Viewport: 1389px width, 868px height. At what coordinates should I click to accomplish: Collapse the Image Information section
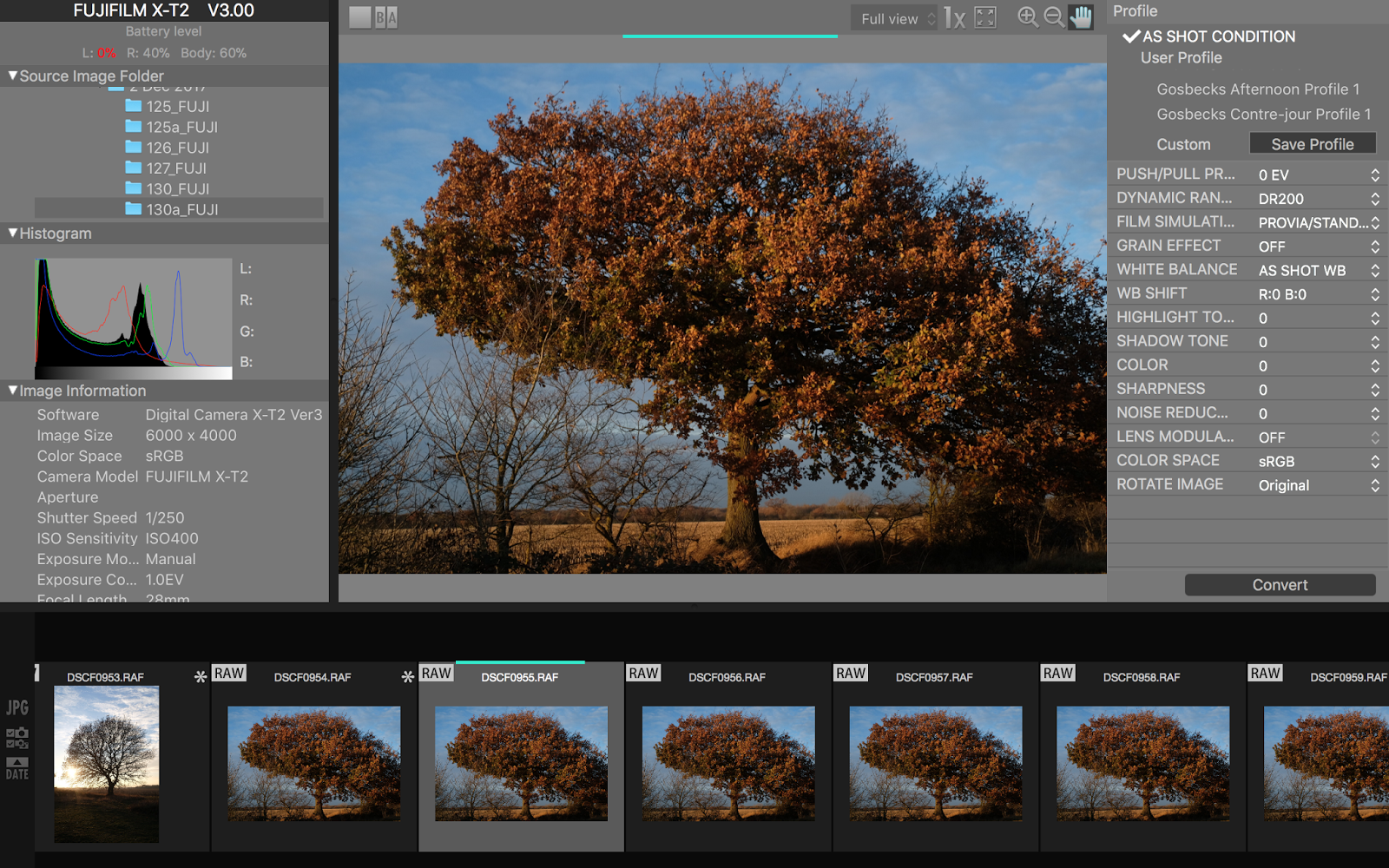coord(13,391)
